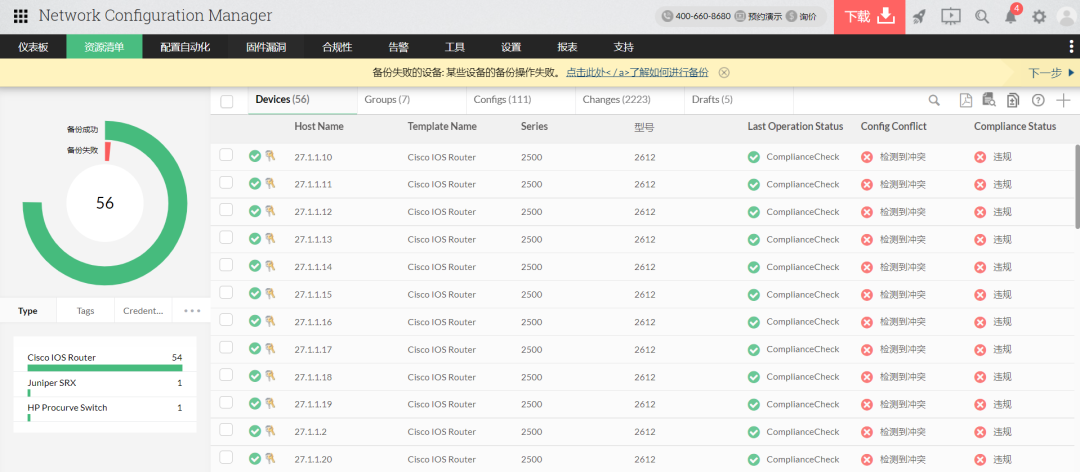This screenshot has height=472, width=1080.
Task: Open the vertical dots menu on navigation bar
Action: pos(1071,47)
